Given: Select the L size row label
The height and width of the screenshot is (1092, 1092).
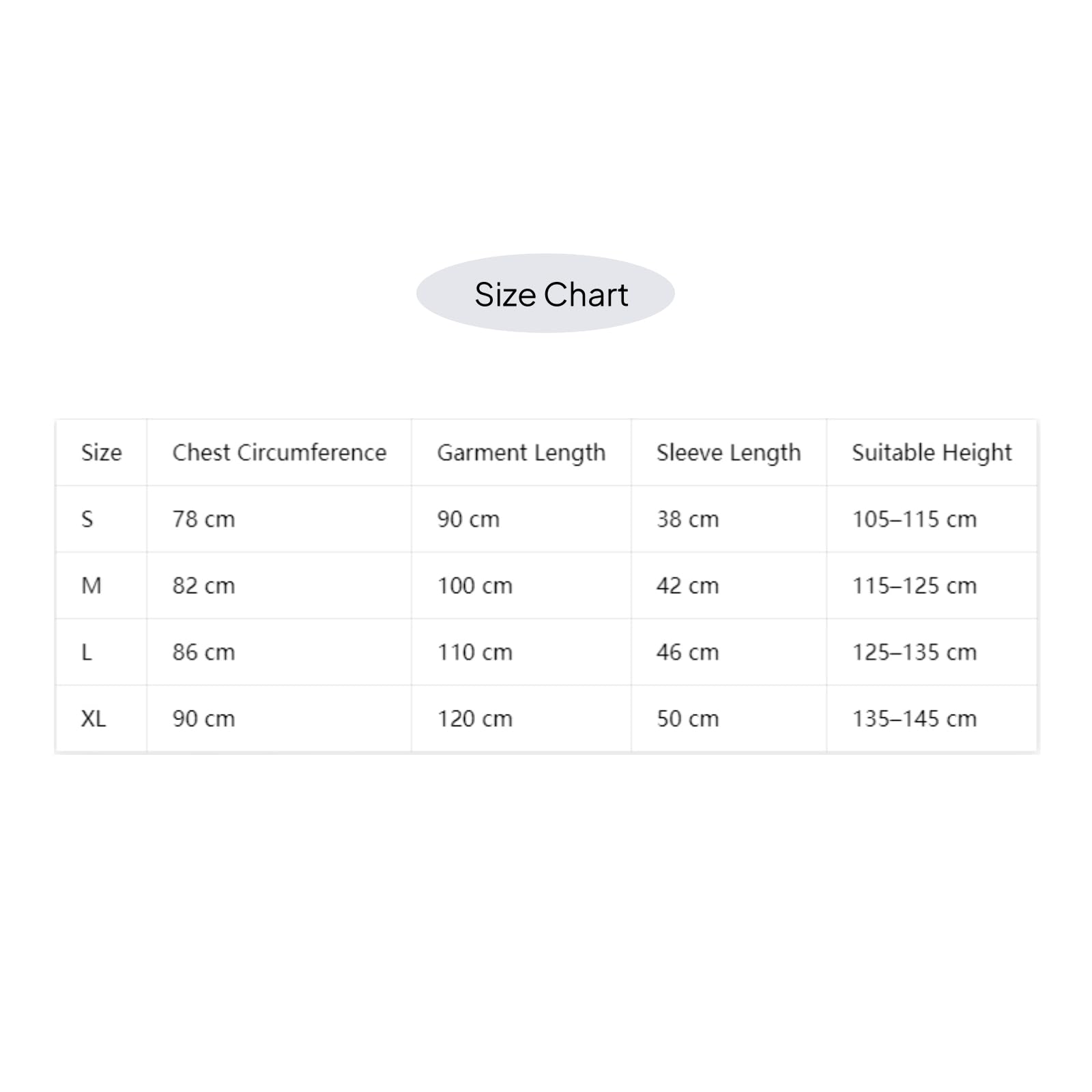Looking at the screenshot, I should pos(101,652).
